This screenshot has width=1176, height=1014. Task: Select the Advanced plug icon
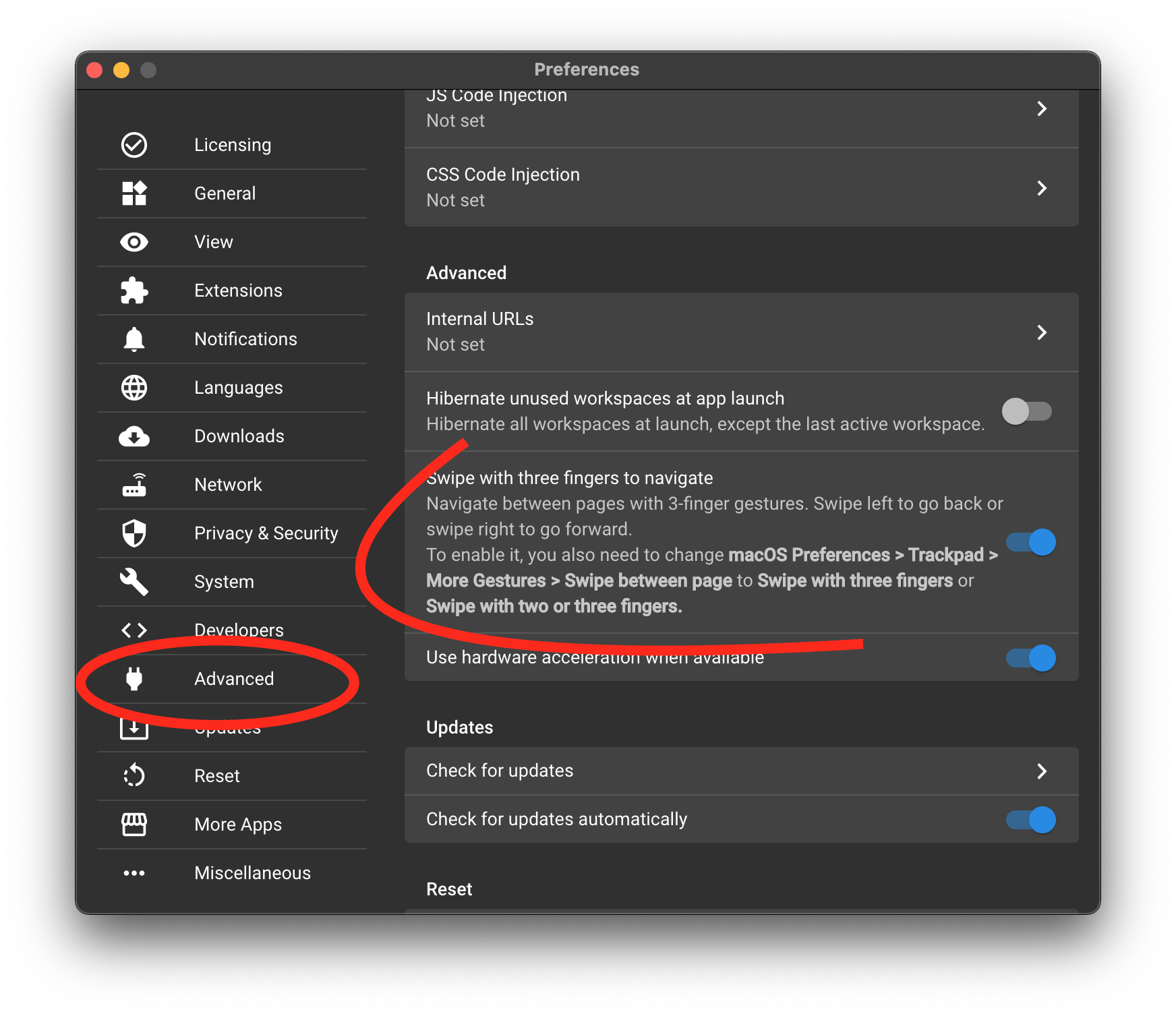pyautogui.click(x=134, y=679)
